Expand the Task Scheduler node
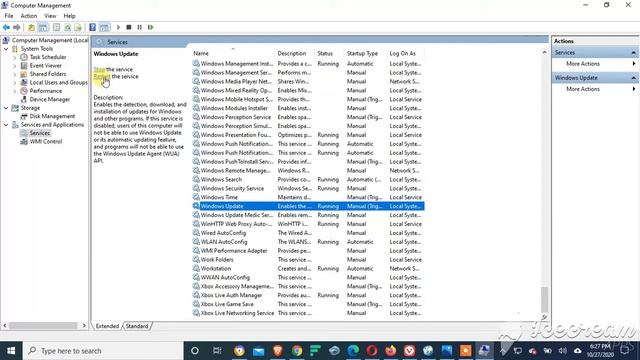This screenshot has width=640, height=360. click(x=15, y=57)
